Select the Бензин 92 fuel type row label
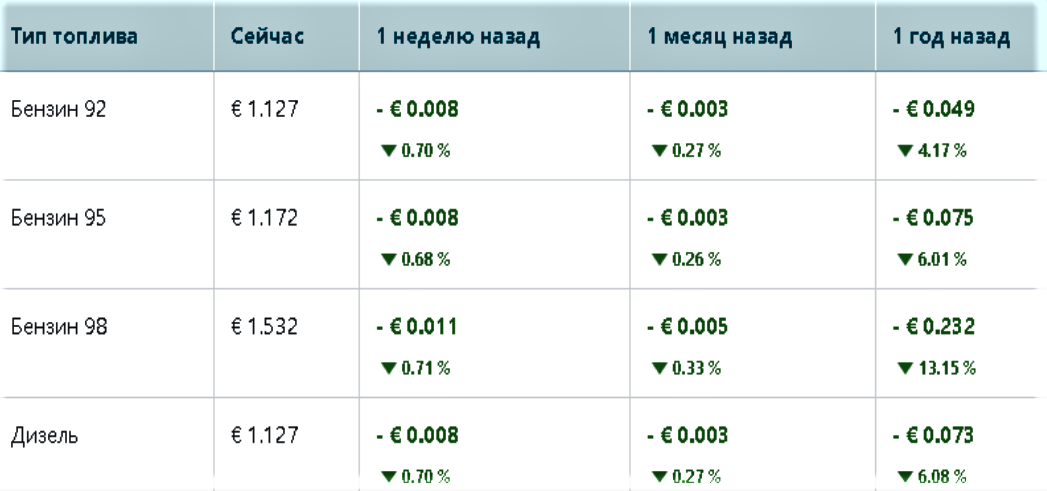The width and height of the screenshot is (1047, 491). click(58, 110)
